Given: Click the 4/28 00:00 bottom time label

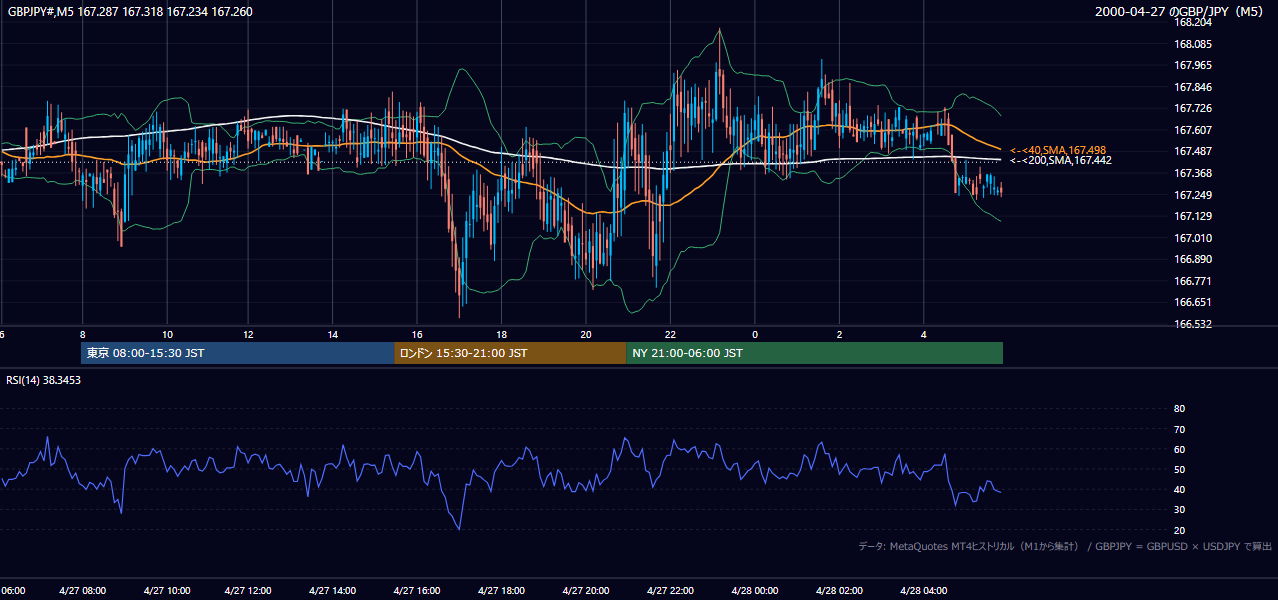Looking at the screenshot, I should pos(754,590).
